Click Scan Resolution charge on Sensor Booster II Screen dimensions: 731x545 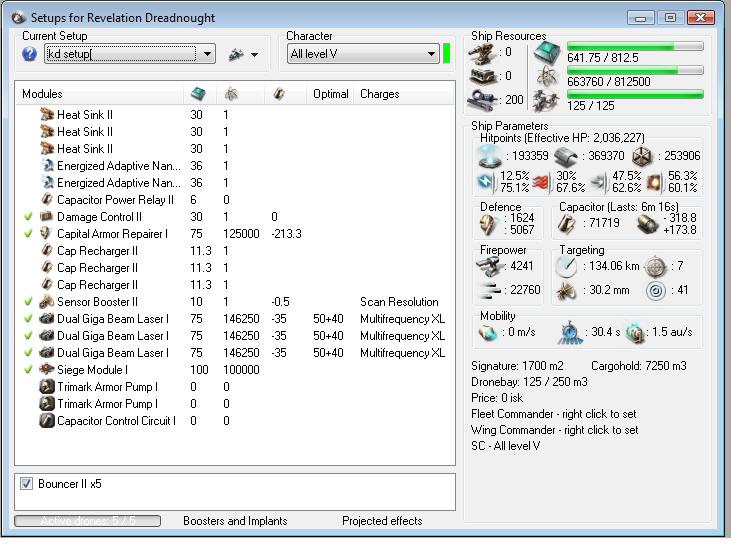click(399, 302)
